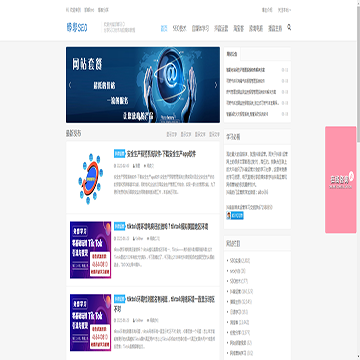Advance banner with the right arrow
360x360 pixels.
216,85
